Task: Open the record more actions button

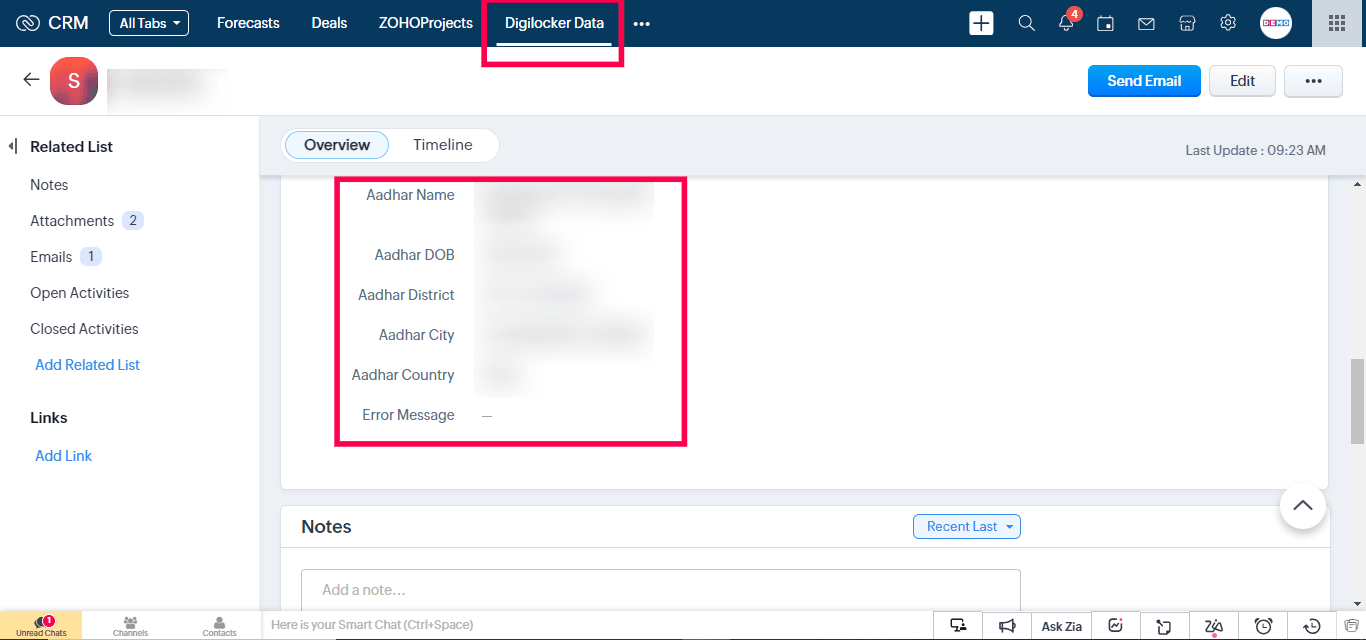Action: click(x=1313, y=81)
